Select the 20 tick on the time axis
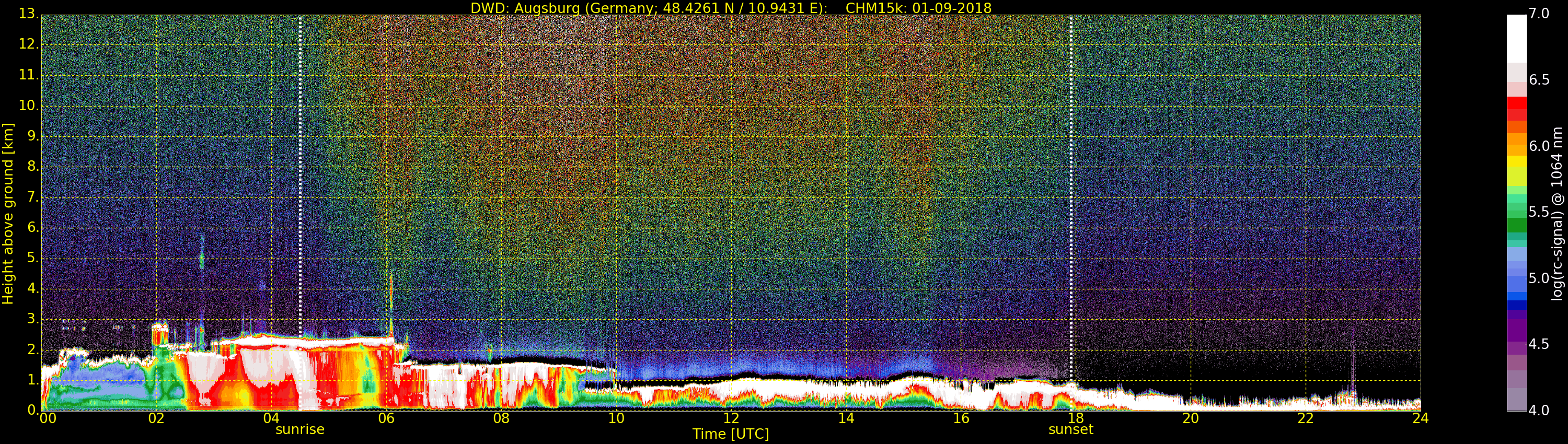The height and width of the screenshot is (444, 1568). 1191,418
